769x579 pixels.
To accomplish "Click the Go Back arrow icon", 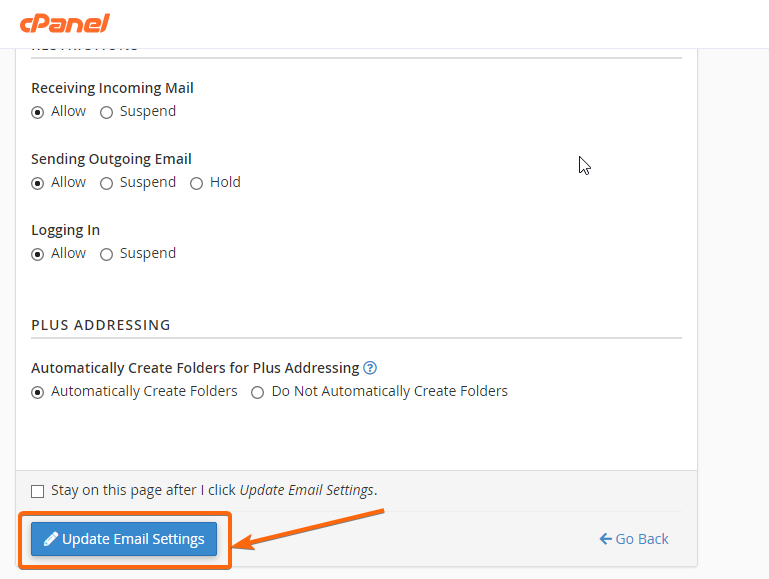I will [606, 539].
